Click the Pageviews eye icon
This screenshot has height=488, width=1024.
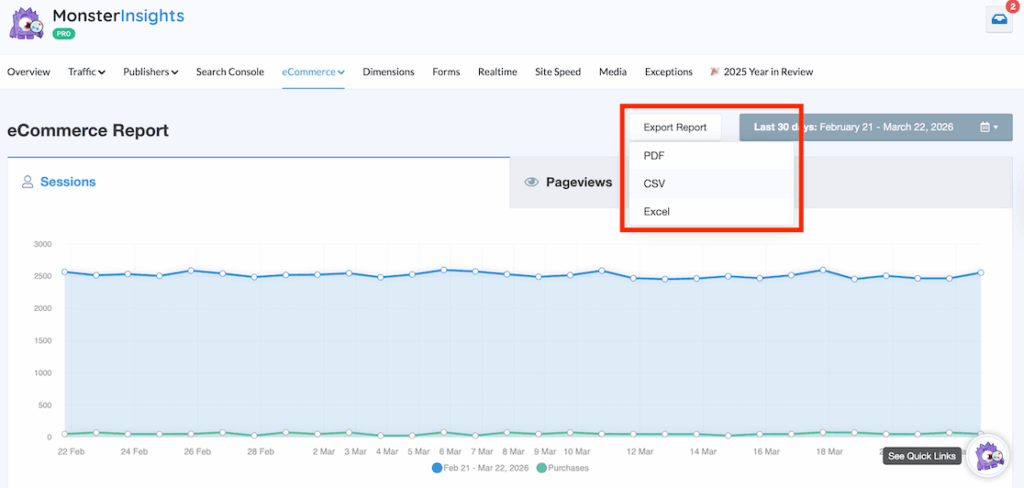click(532, 182)
